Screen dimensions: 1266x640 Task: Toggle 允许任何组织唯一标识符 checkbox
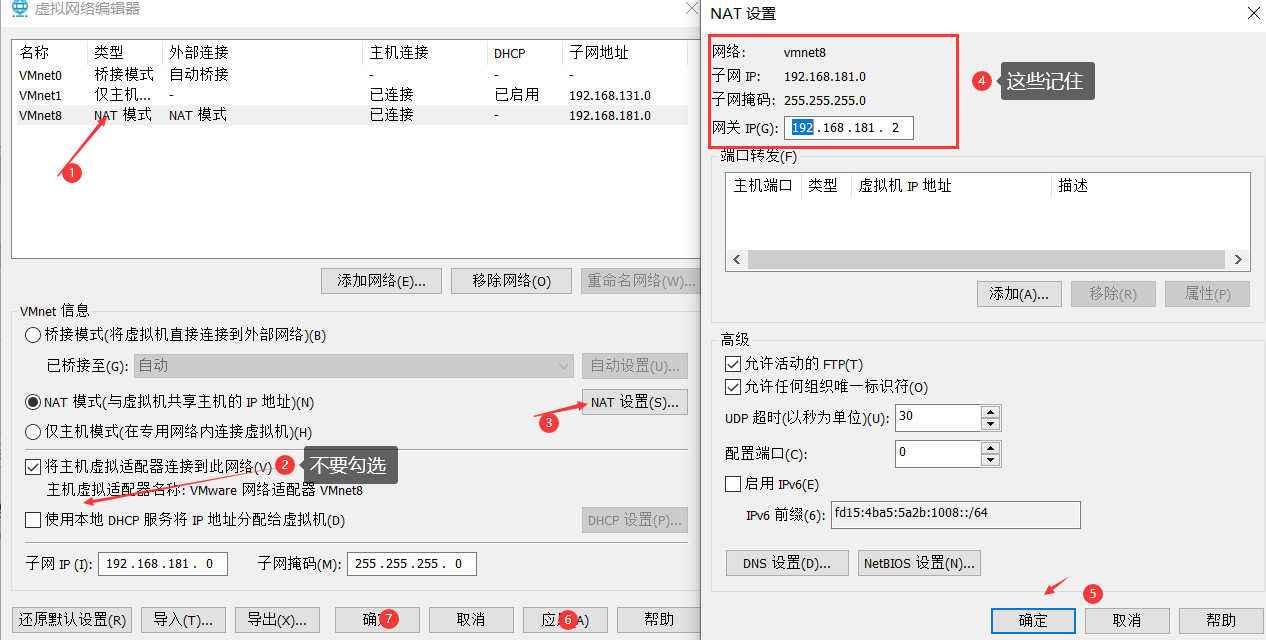pos(733,387)
